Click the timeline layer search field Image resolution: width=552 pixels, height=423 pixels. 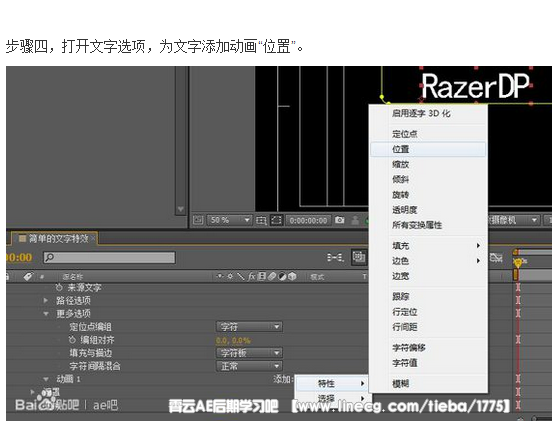click(109, 258)
